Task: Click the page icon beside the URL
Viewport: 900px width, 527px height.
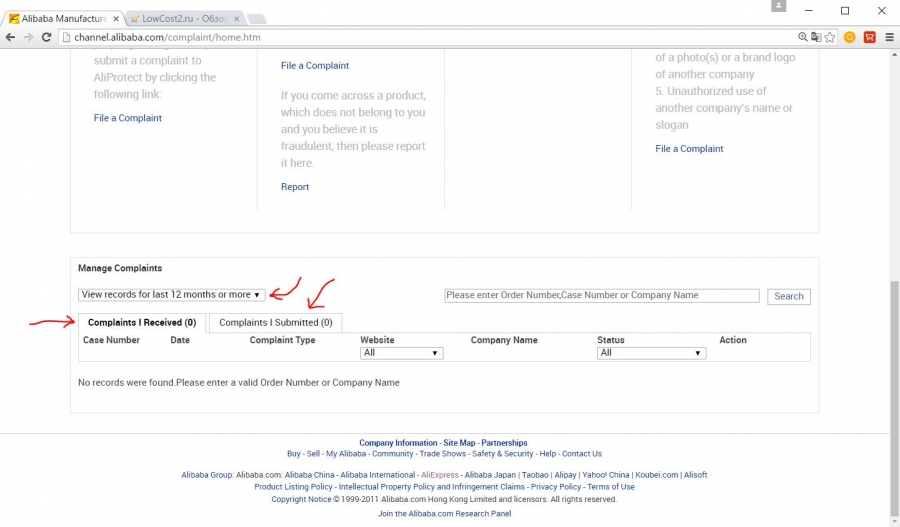Action: coord(66,37)
